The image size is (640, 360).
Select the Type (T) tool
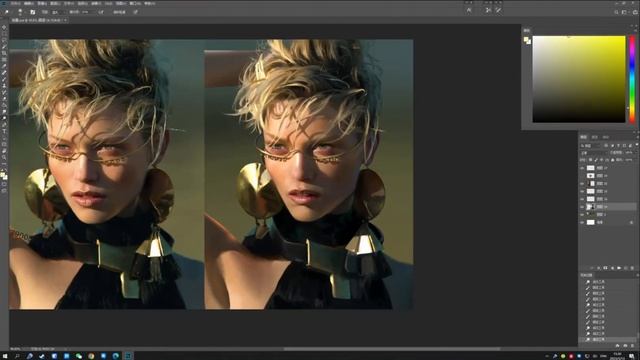4,132
